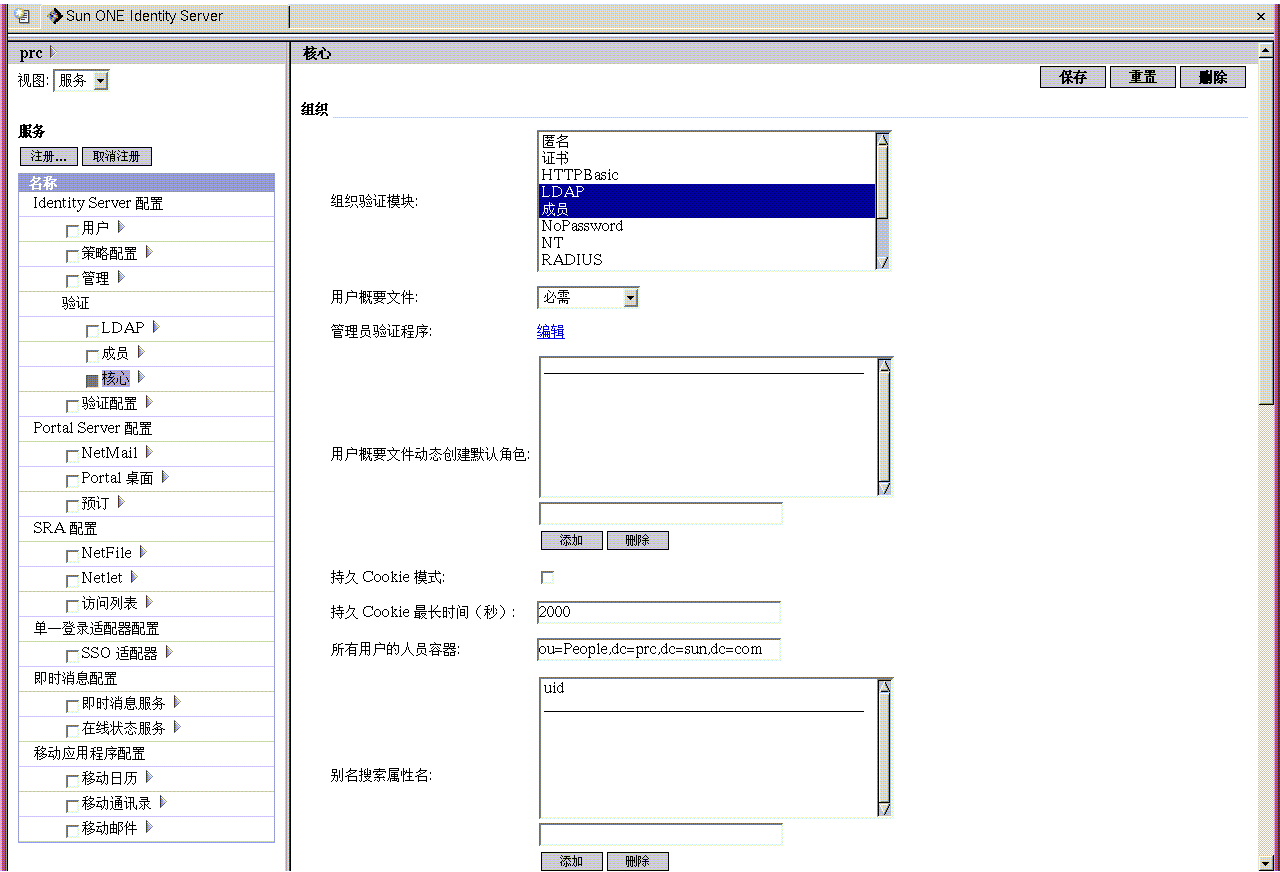Click 删除 under 别名搜索属性名 list
1280x872 pixels.
point(638,861)
